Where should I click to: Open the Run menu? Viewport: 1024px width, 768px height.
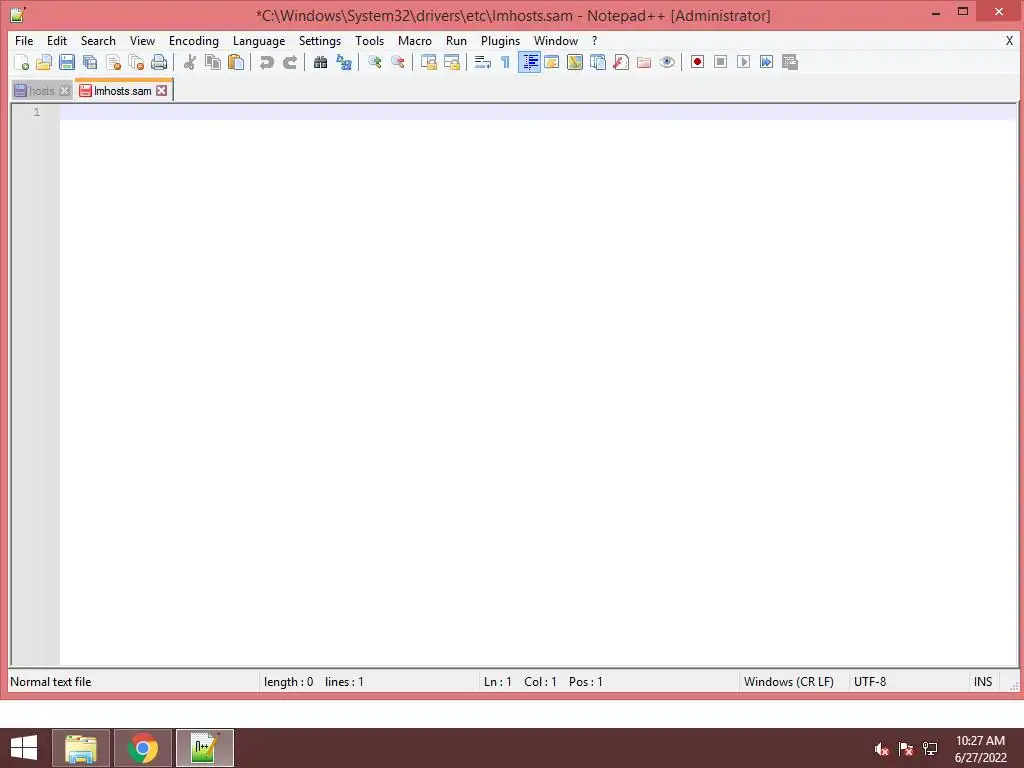pyautogui.click(x=456, y=40)
